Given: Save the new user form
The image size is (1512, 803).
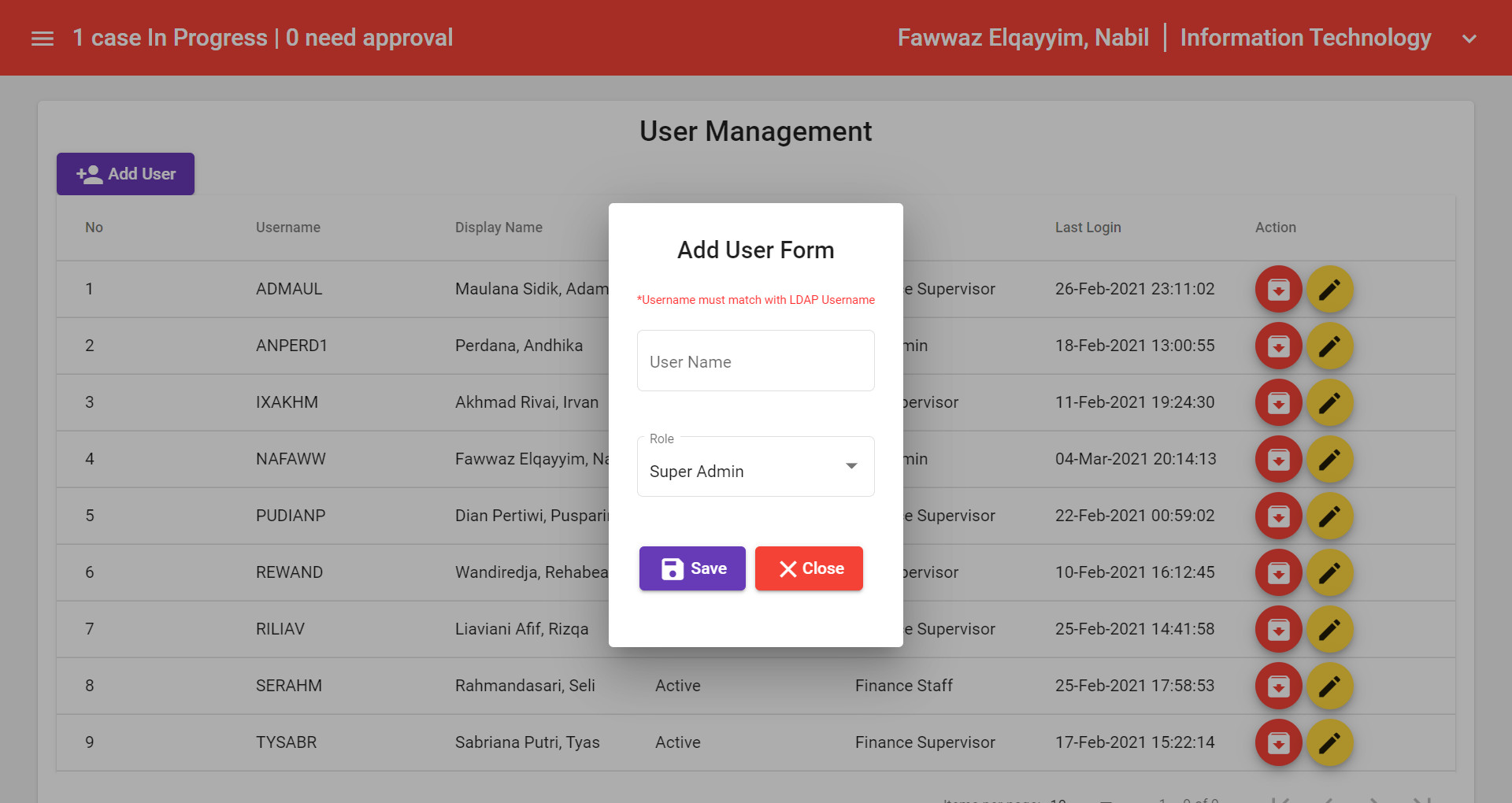Looking at the screenshot, I should coord(692,568).
